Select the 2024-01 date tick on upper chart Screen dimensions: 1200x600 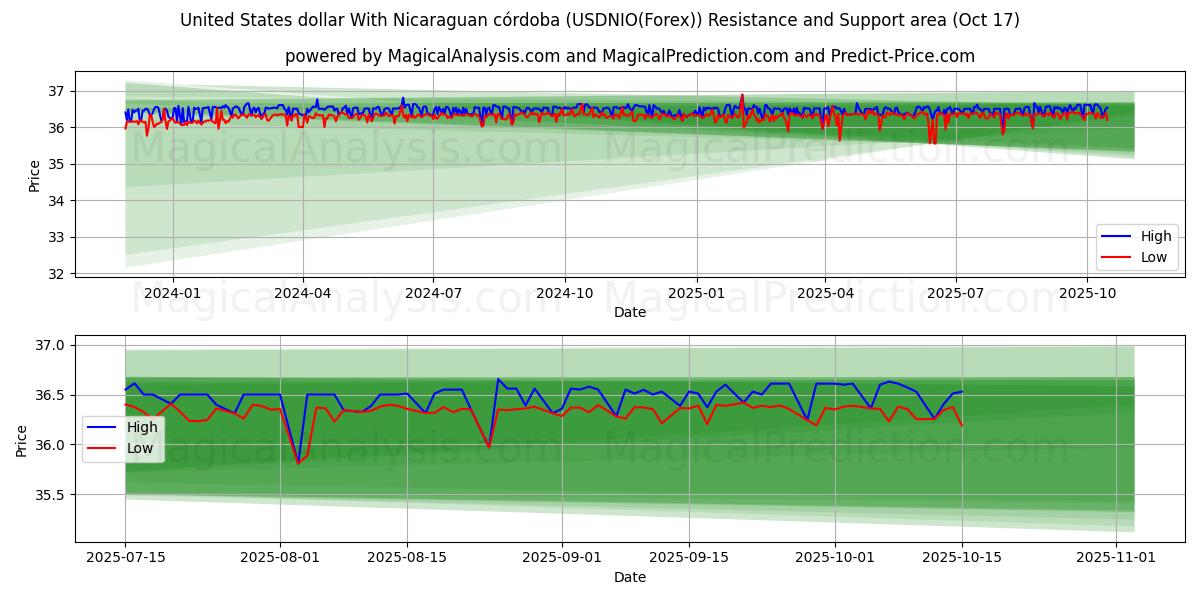click(173, 293)
